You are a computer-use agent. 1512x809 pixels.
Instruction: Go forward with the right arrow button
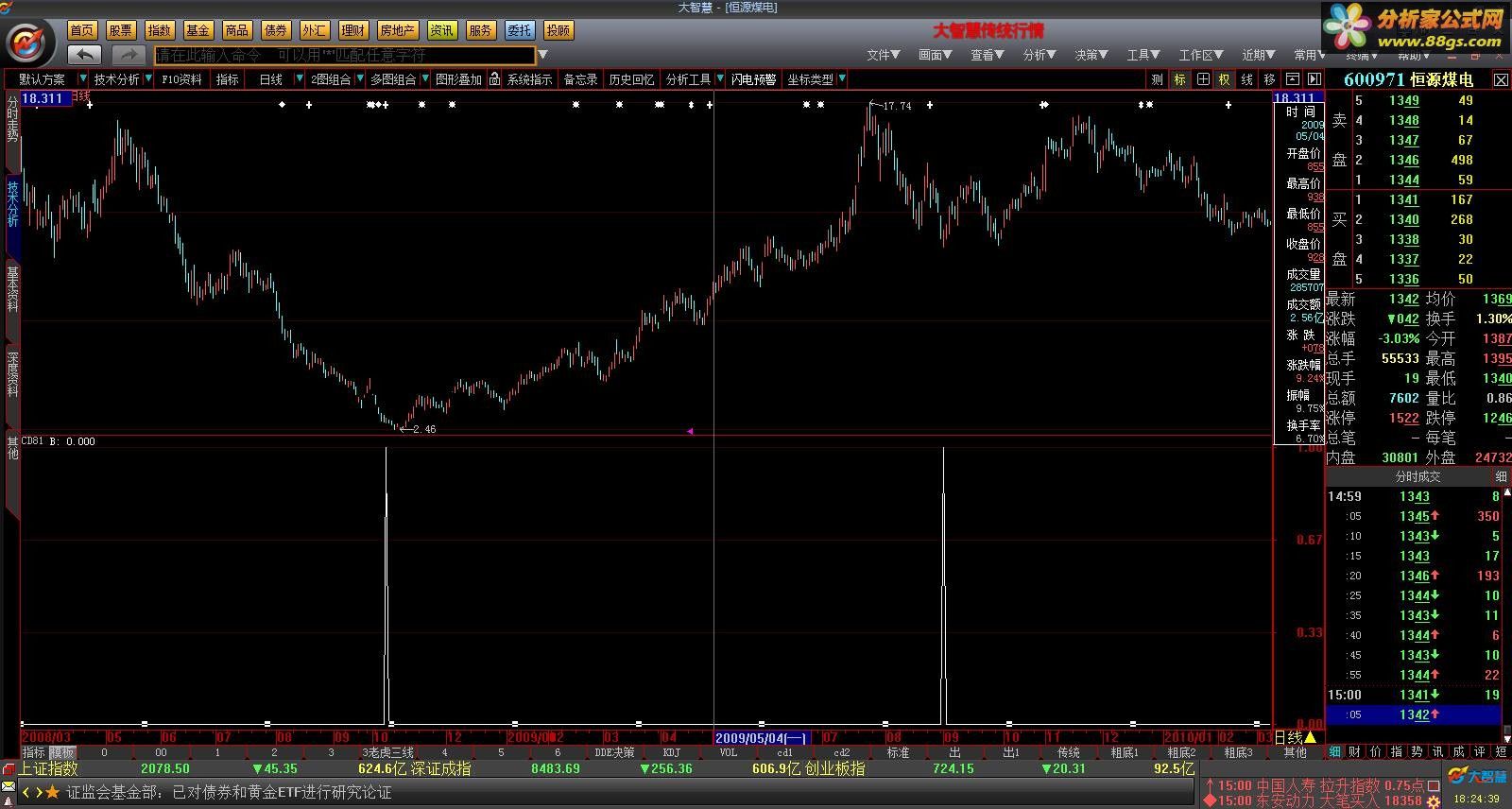[129, 55]
